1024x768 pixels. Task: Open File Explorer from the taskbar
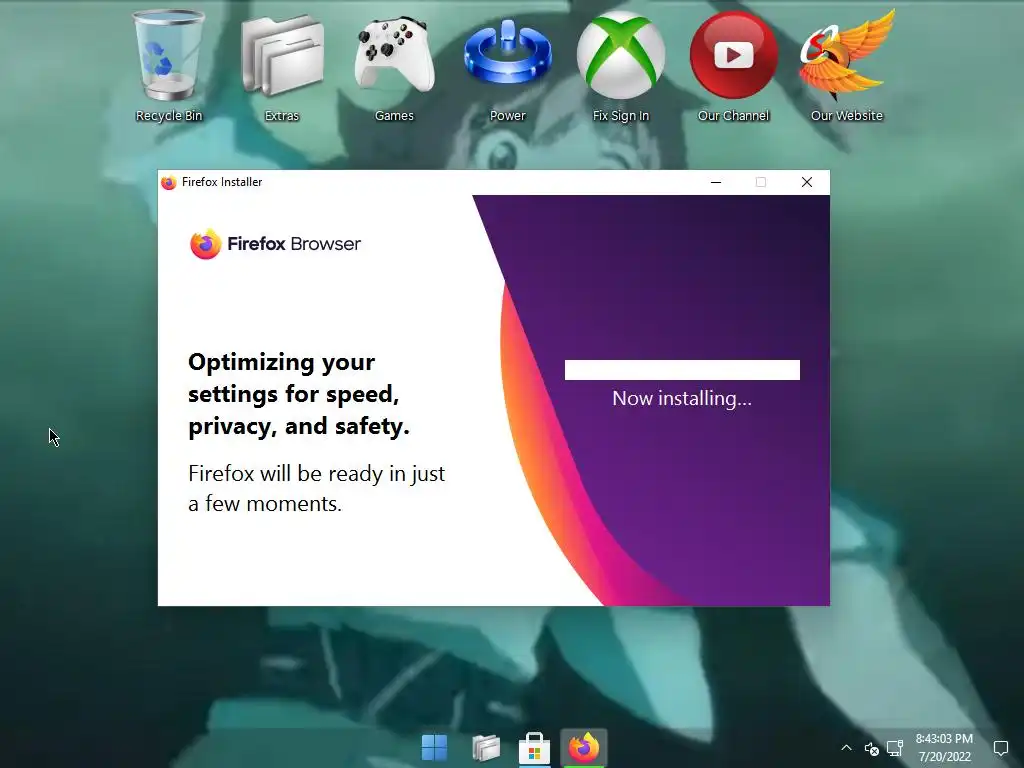485,748
